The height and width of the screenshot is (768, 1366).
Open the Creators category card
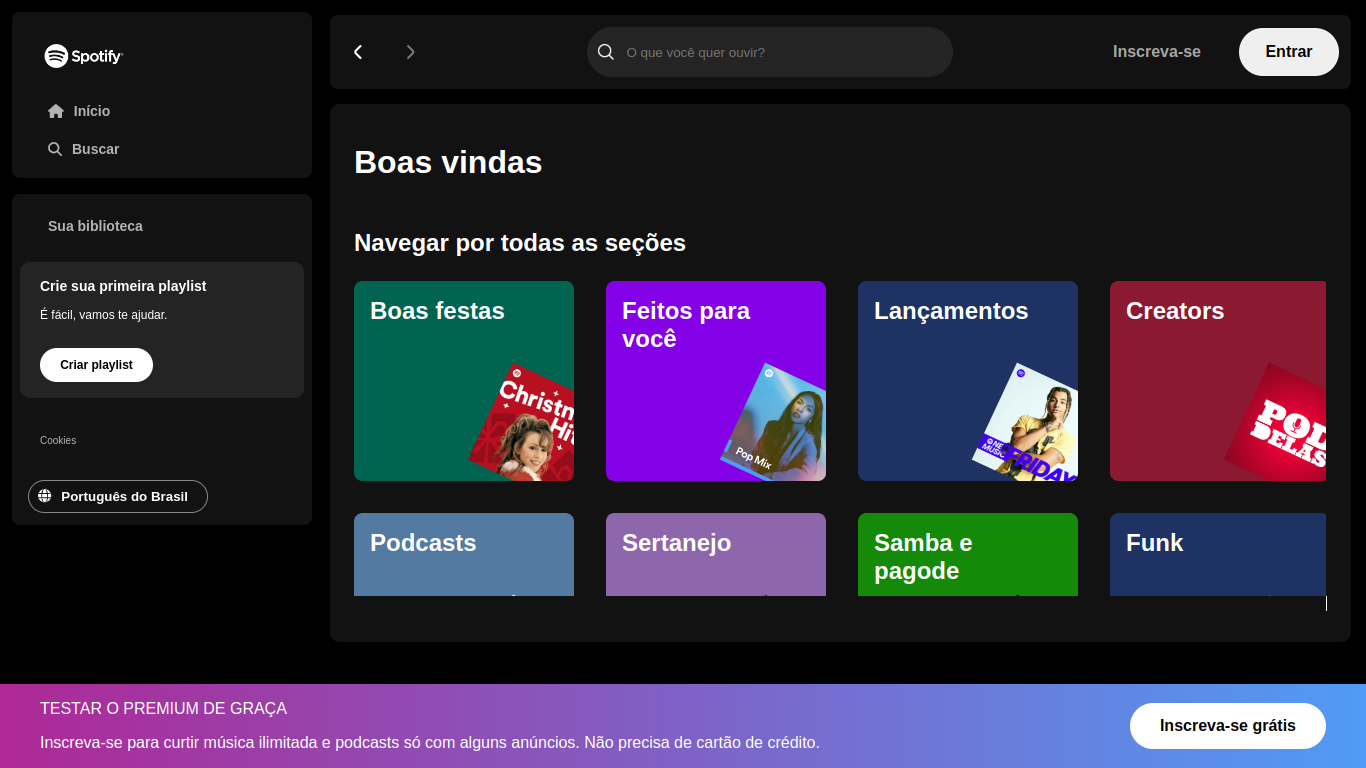click(1218, 381)
